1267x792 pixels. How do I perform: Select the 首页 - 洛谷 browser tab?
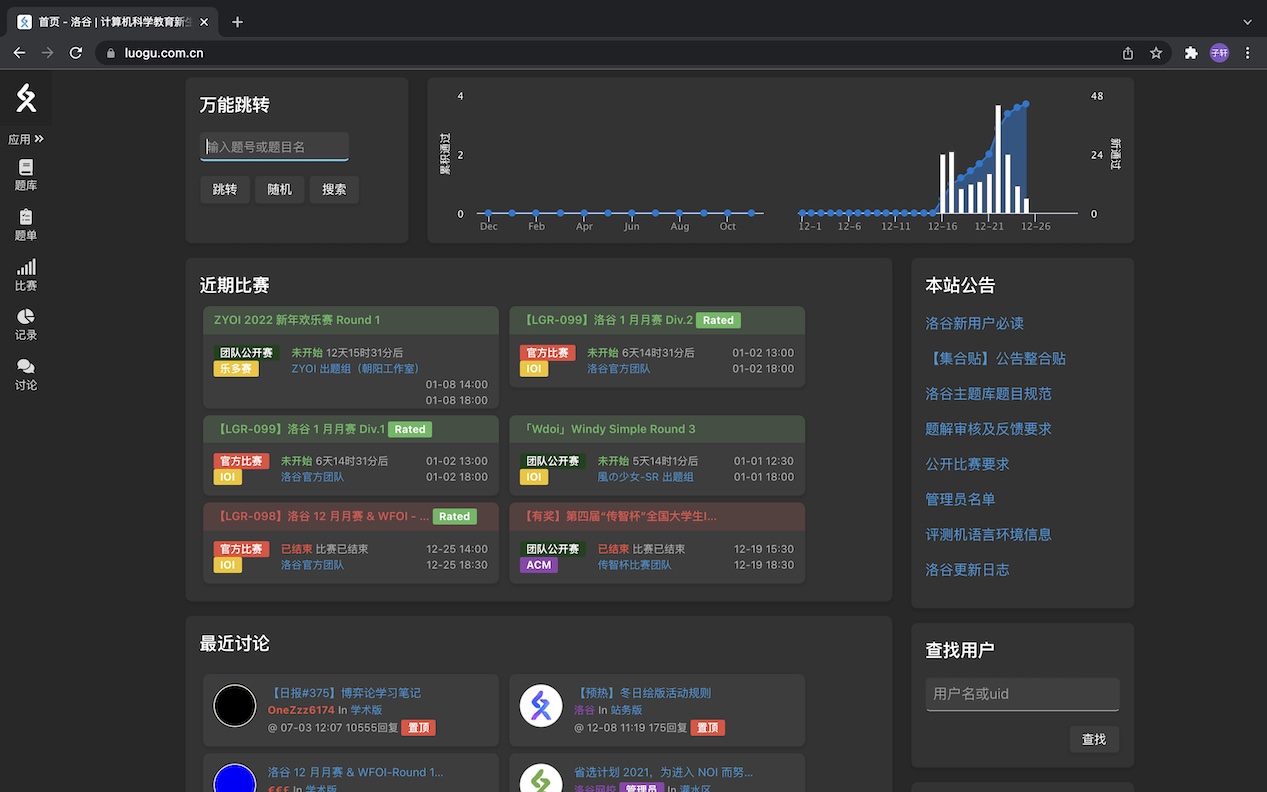[x=110, y=22]
